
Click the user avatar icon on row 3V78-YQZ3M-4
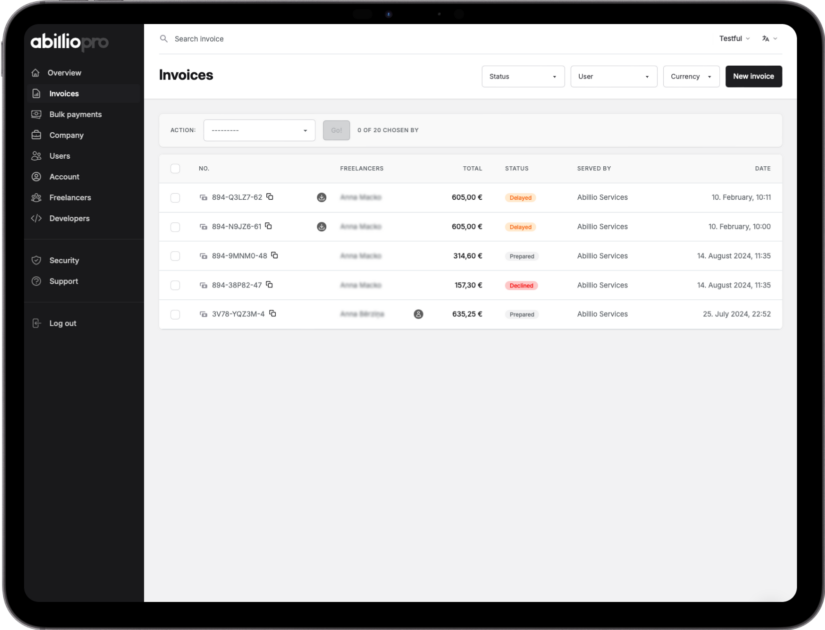coord(418,314)
